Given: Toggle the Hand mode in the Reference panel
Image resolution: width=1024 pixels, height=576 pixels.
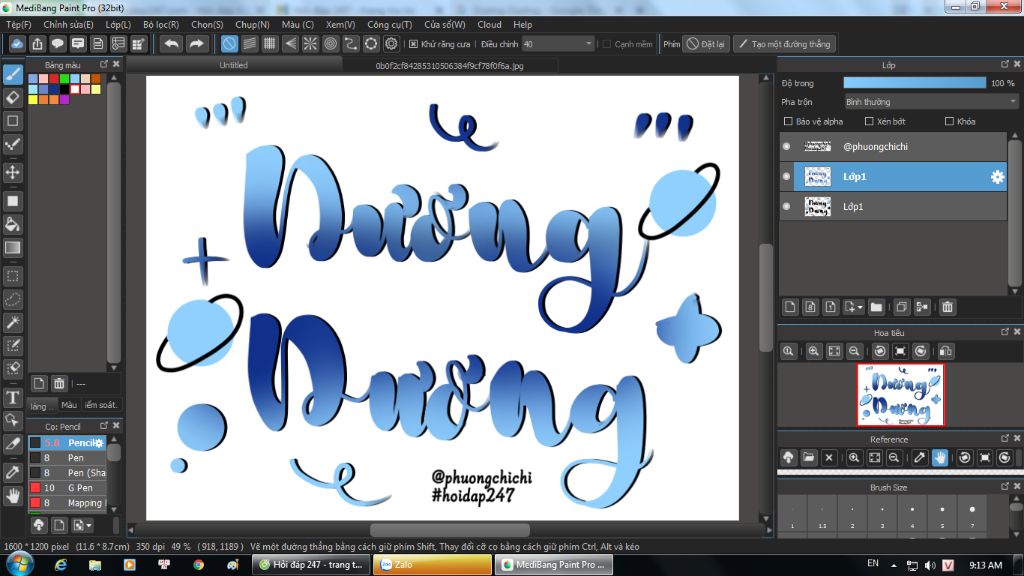Looking at the screenshot, I should 940,458.
